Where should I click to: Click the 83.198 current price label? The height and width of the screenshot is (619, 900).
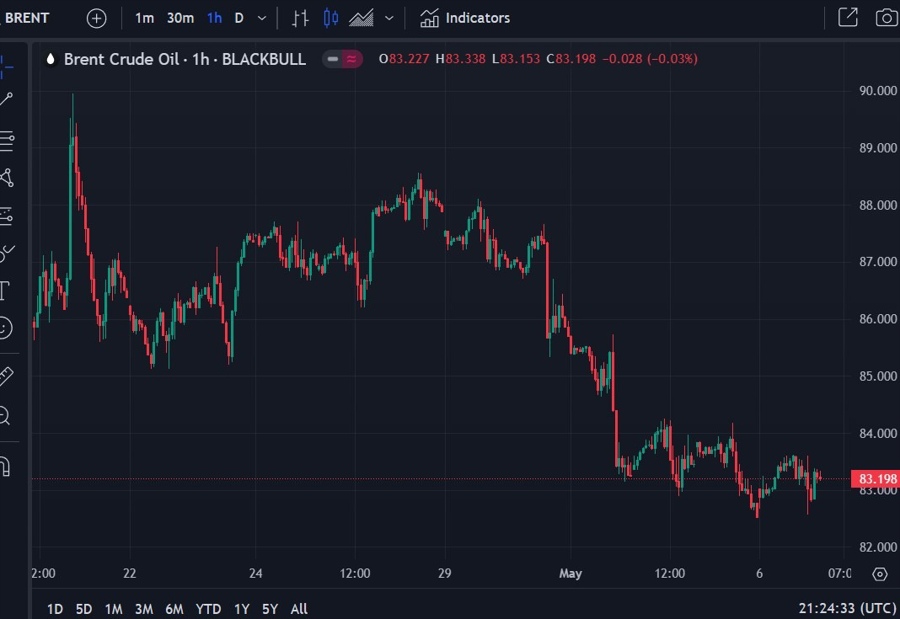[875, 479]
